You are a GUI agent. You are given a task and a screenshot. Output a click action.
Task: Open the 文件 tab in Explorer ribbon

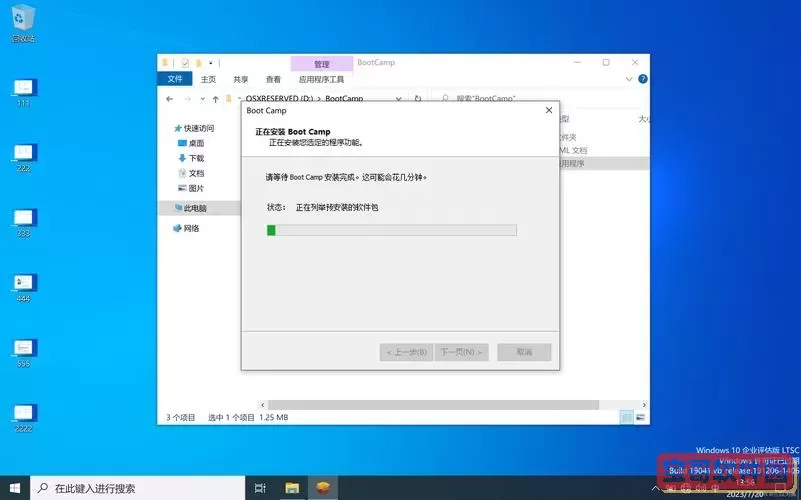click(x=175, y=79)
